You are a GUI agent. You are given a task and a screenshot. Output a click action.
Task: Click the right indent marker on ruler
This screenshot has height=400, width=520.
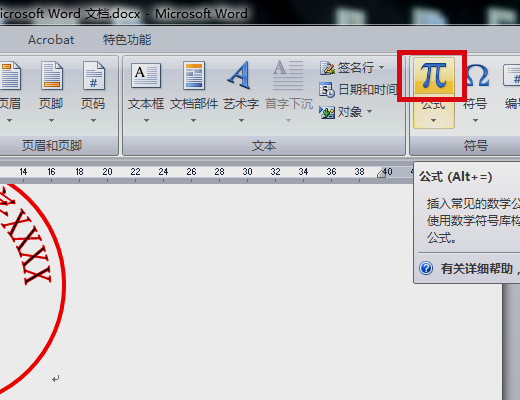pos(381,173)
